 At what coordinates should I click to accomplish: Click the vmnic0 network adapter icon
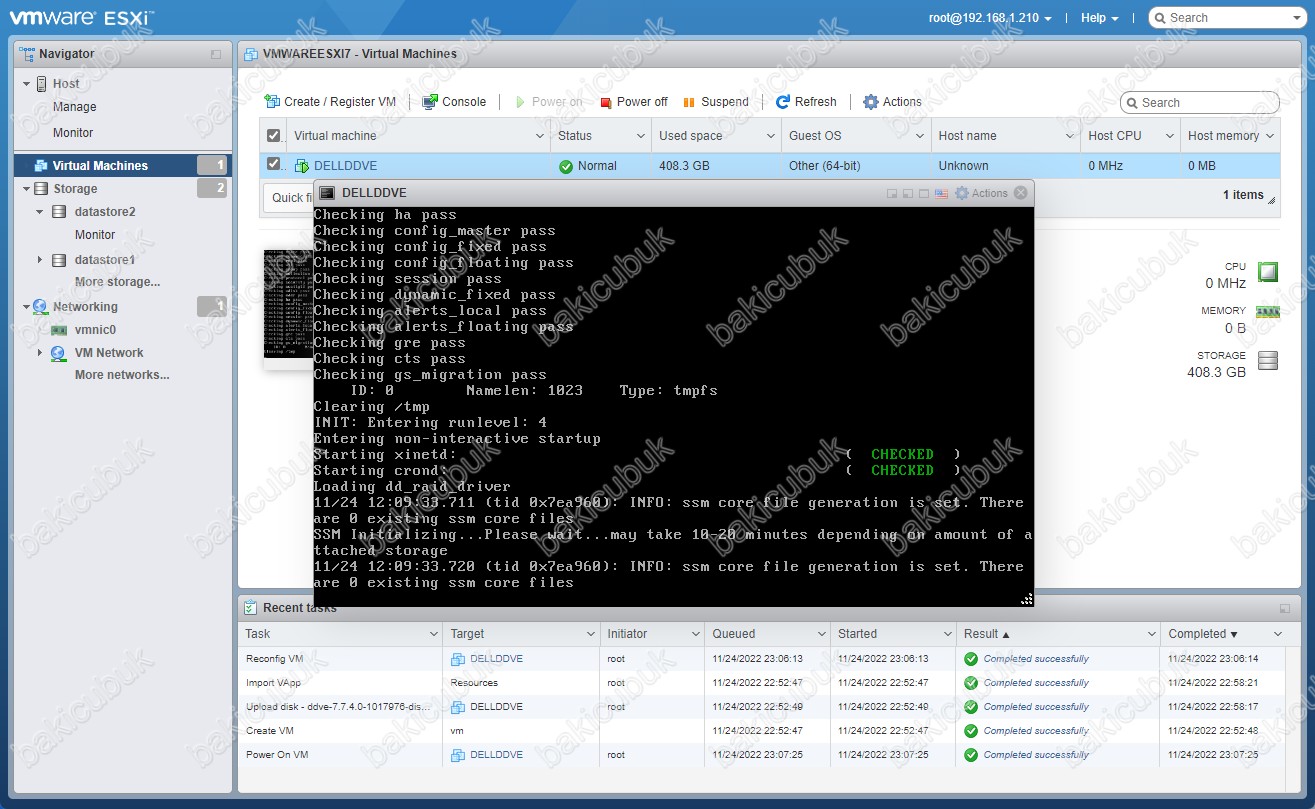click(59, 329)
